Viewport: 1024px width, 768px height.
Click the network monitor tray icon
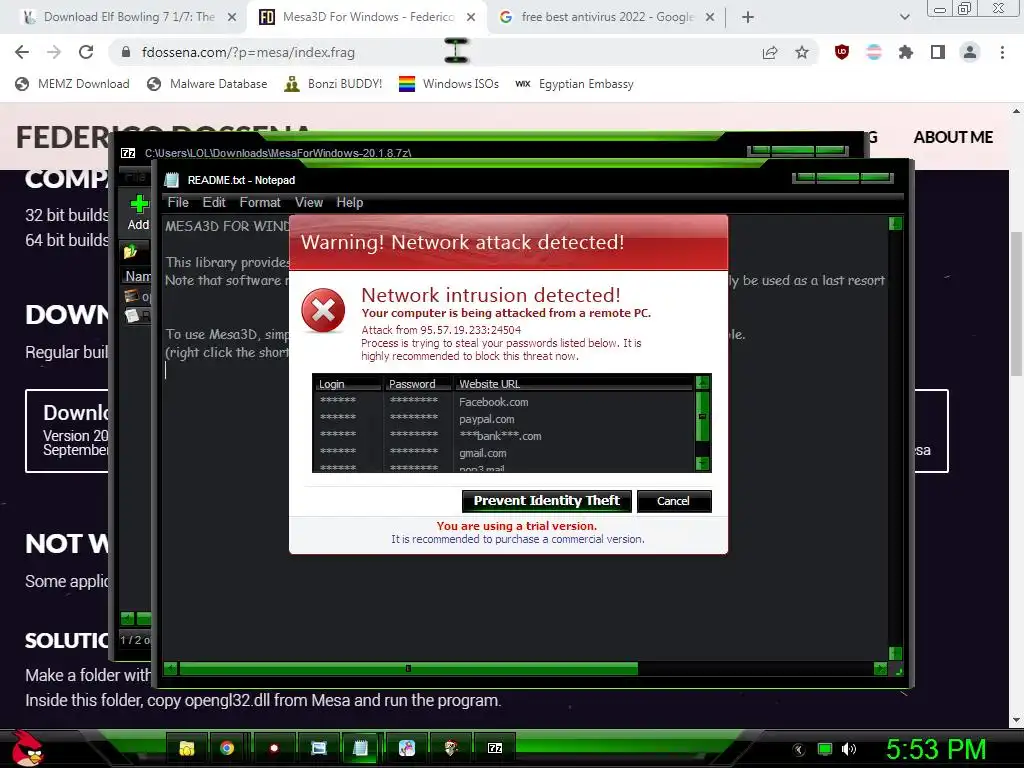[x=825, y=750]
